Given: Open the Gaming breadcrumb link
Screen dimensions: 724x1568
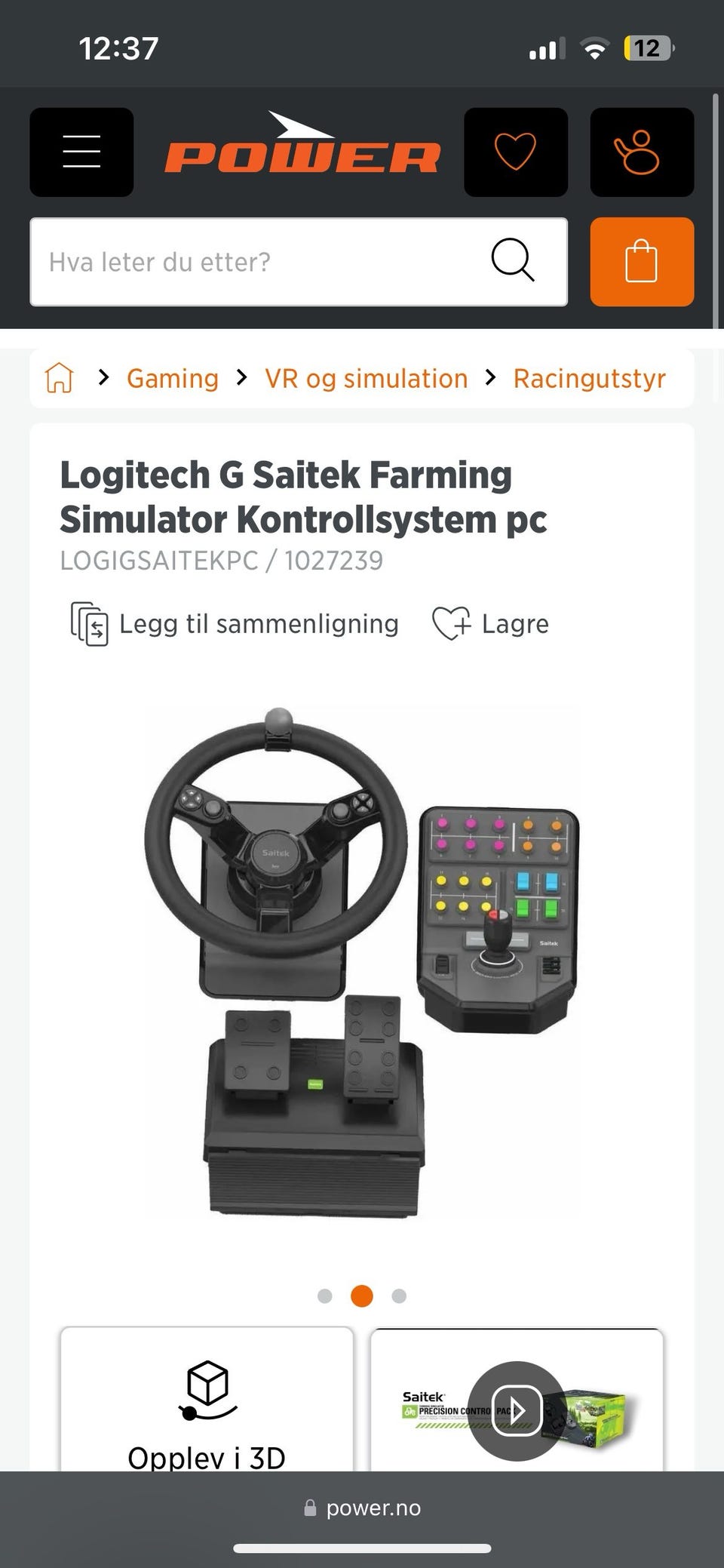Looking at the screenshot, I should tap(173, 378).
